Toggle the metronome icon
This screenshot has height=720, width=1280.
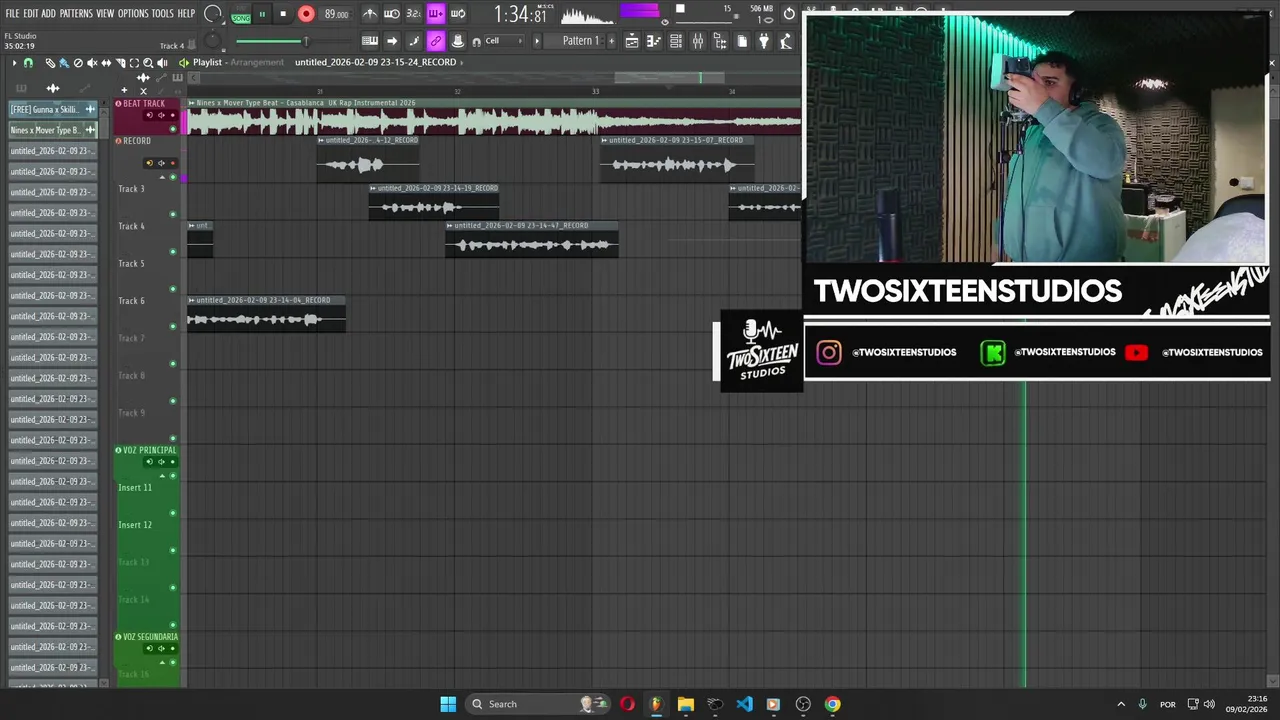(x=370, y=14)
